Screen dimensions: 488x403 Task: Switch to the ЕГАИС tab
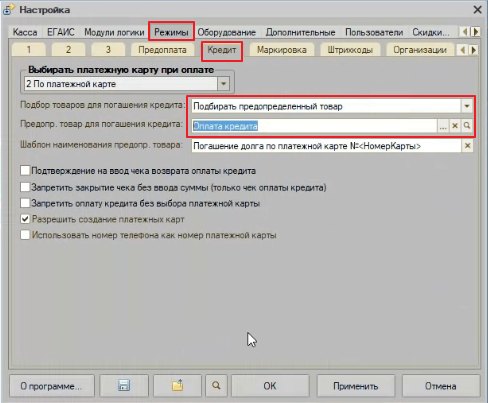pyautogui.click(x=61, y=32)
